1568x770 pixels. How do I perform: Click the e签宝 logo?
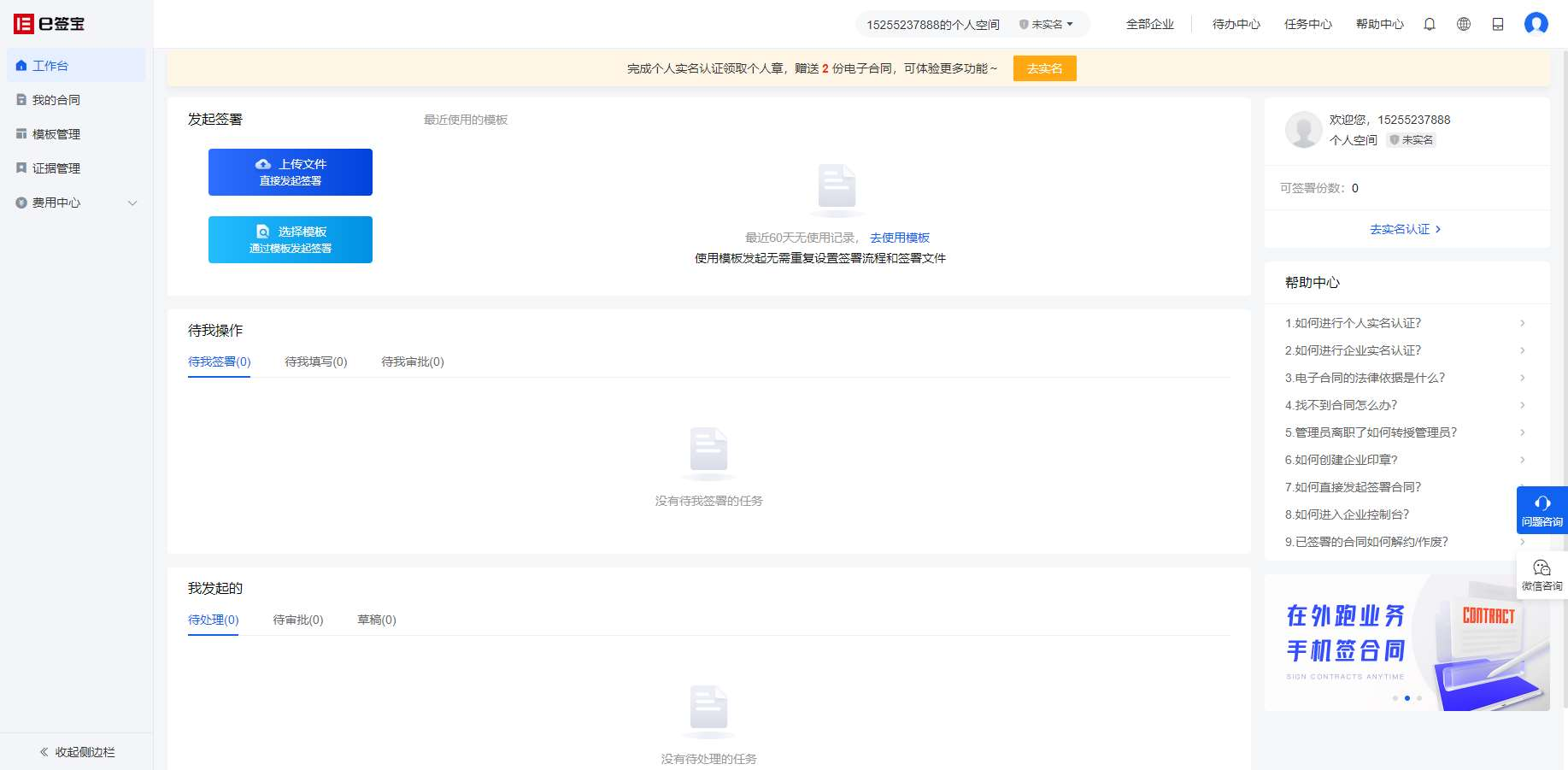pyautogui.click(x=50, y=24)
